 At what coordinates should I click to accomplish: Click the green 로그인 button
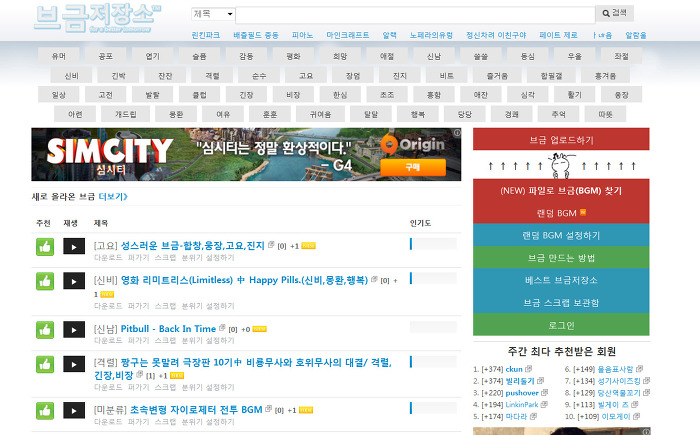561,325
